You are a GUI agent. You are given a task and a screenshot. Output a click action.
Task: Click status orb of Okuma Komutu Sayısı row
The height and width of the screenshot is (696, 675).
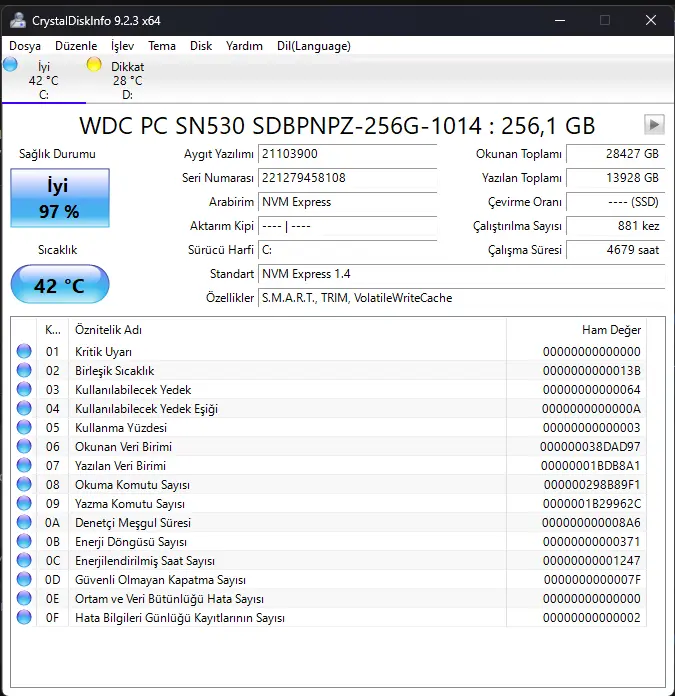click(x=24, y=484)
